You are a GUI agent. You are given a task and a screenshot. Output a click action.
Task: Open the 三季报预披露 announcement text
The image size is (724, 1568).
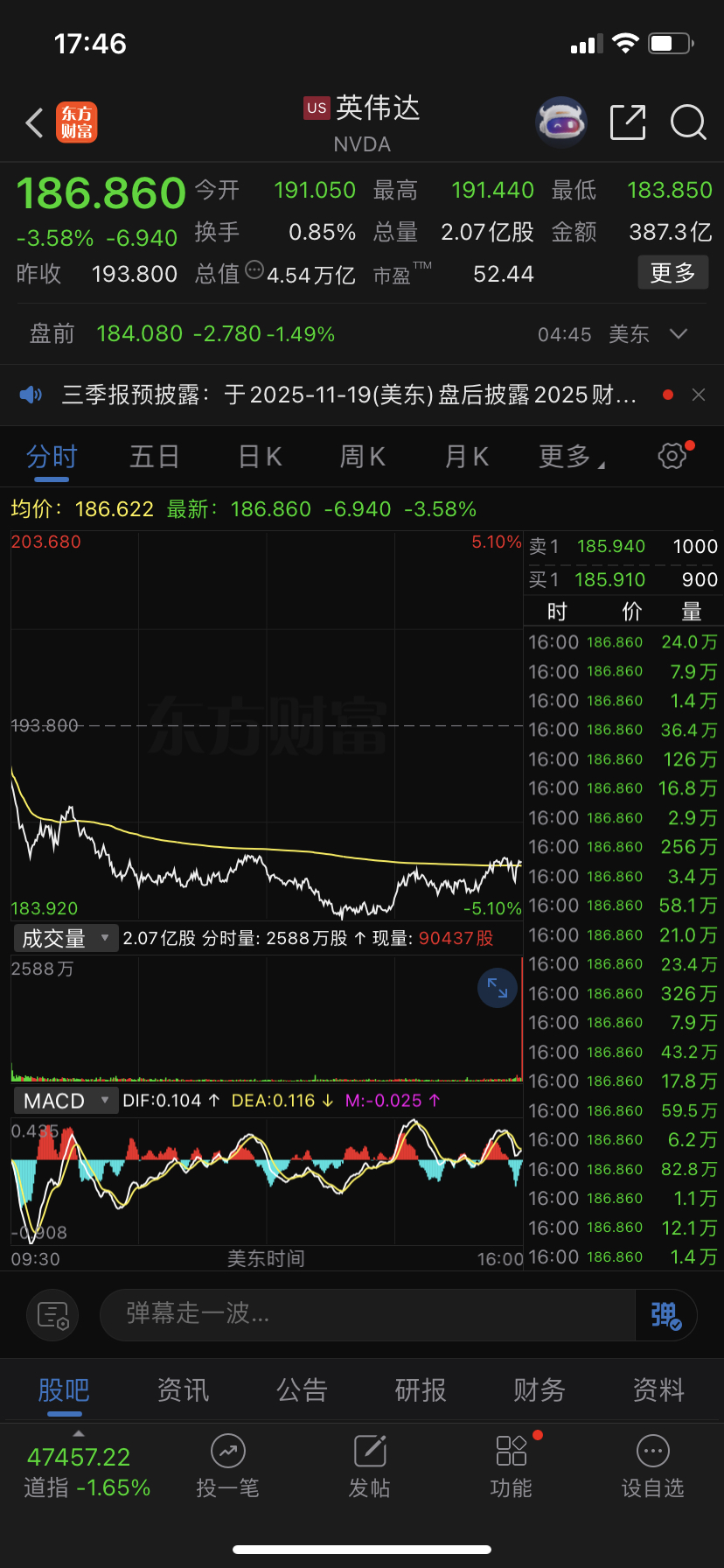click(349, 395)
